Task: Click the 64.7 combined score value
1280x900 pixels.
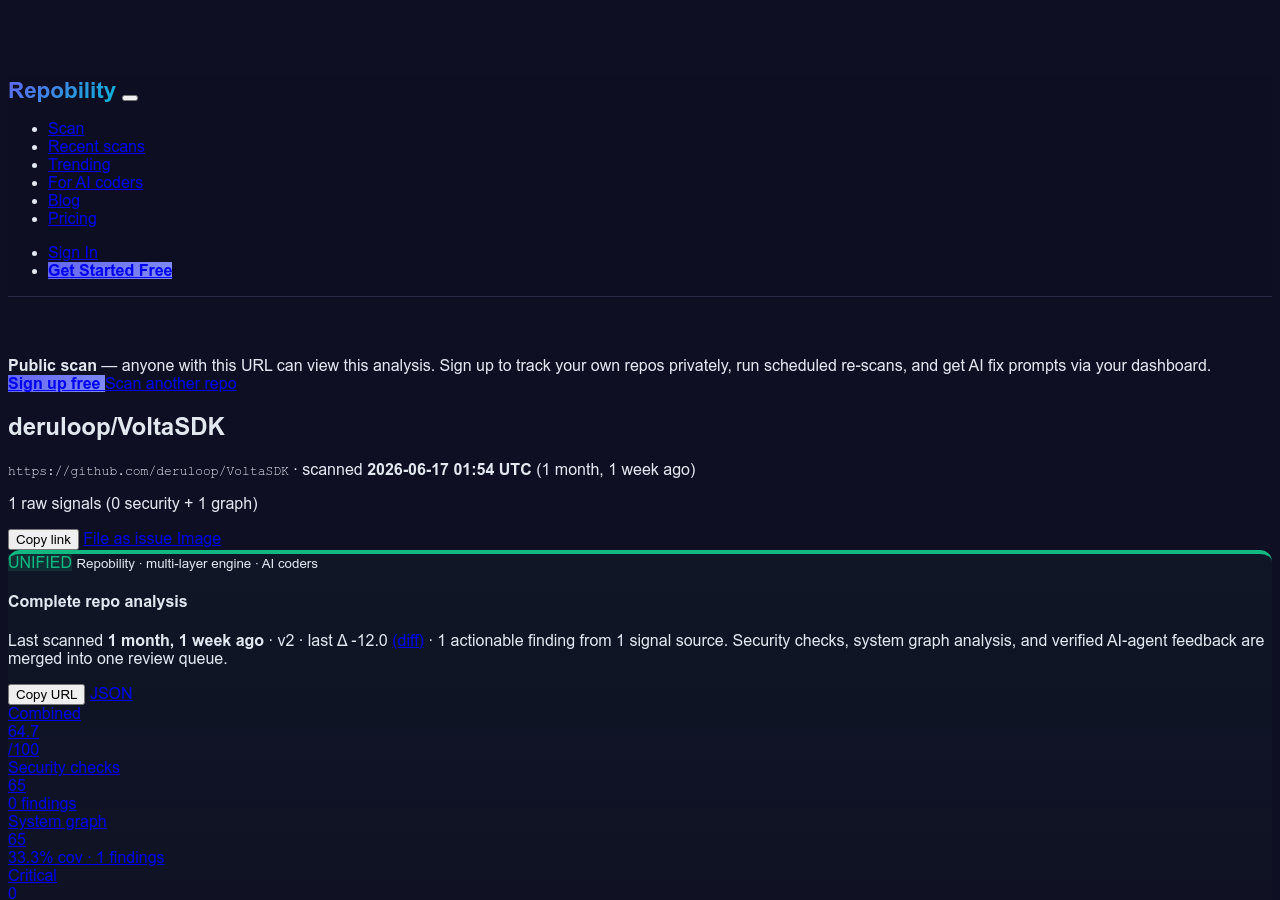Action: (x=23, y=731)
